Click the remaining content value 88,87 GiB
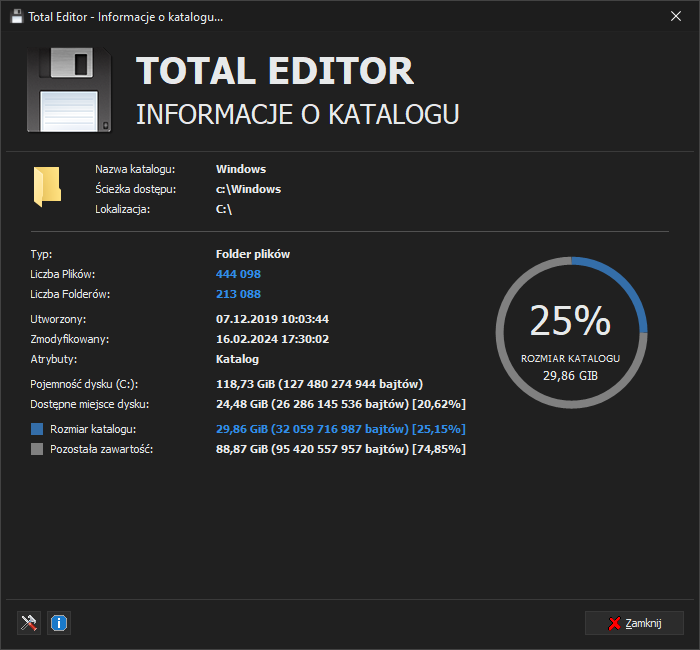This screenshot has width=700, height=650. [x=341, y=449]
